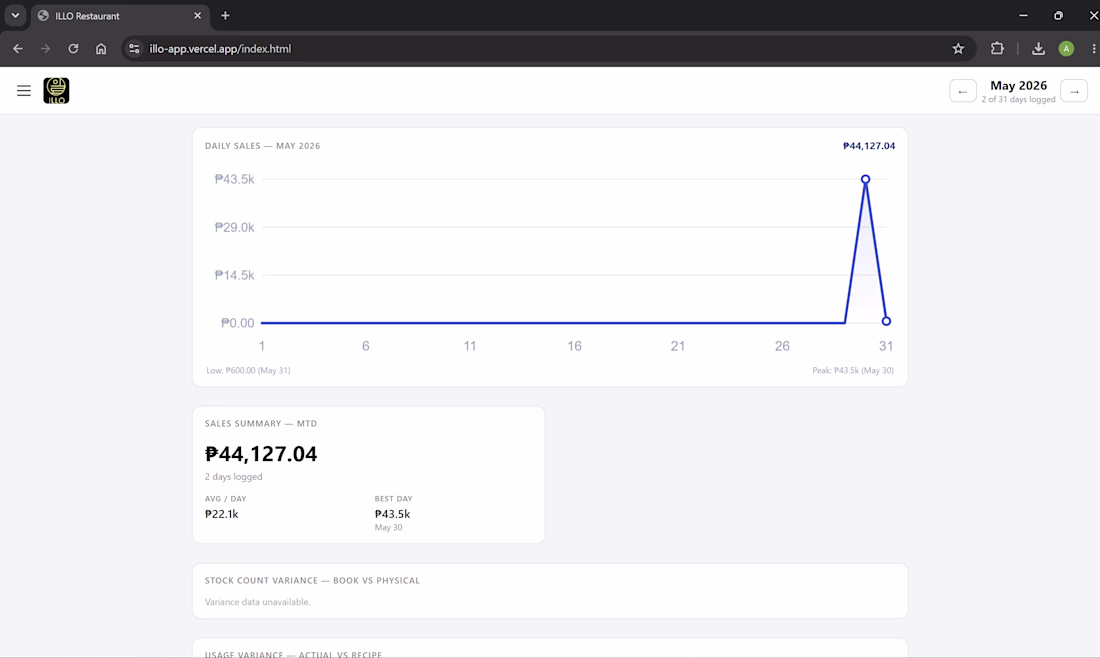The height and width of the screenshot is (658, 1100).
Task: Click the Best Day ₱43.5k value
Action: pos(392,514)
